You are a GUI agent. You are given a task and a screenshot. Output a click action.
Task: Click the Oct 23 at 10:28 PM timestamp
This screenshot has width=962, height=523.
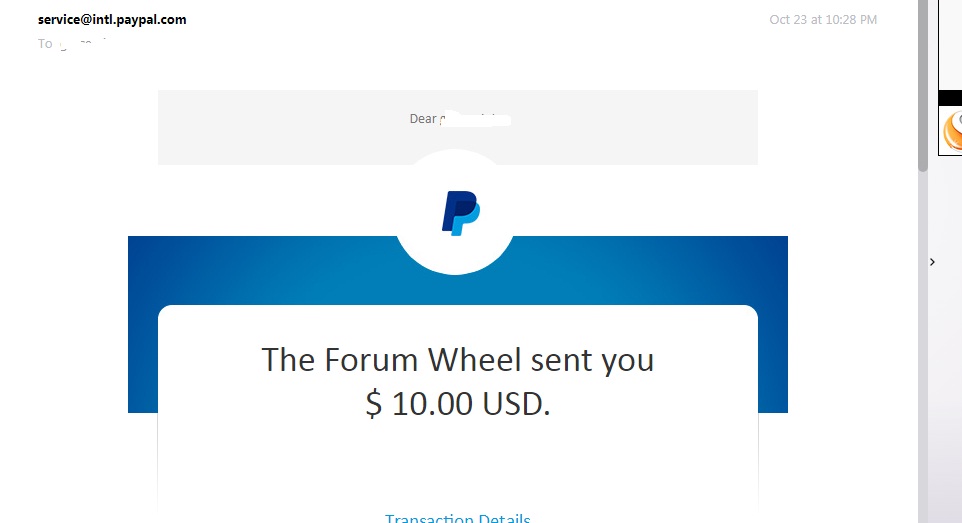[x=823, y=20]
